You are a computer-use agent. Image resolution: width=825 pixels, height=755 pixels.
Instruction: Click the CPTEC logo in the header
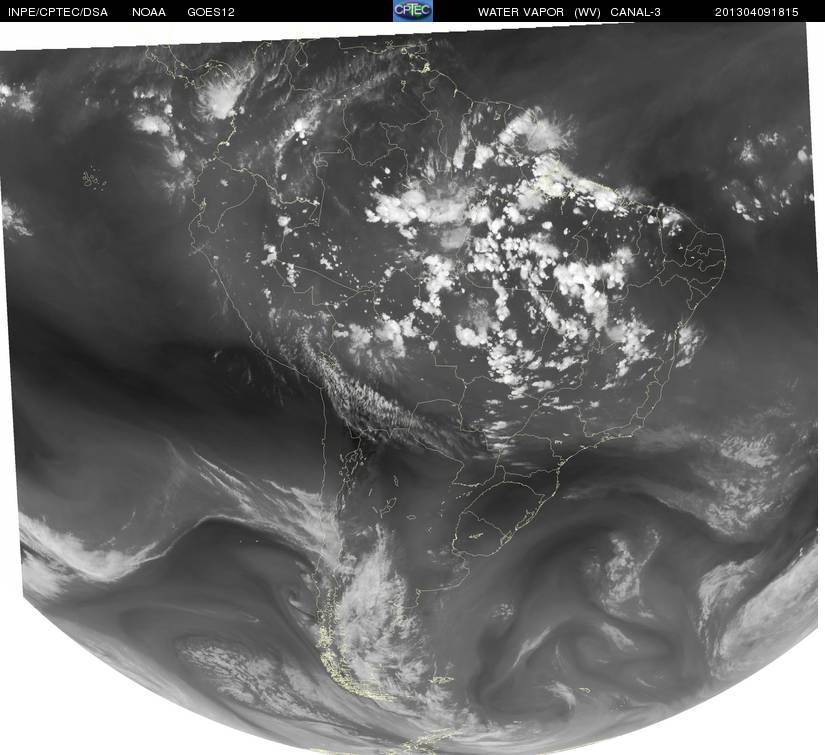pos(413,11)
